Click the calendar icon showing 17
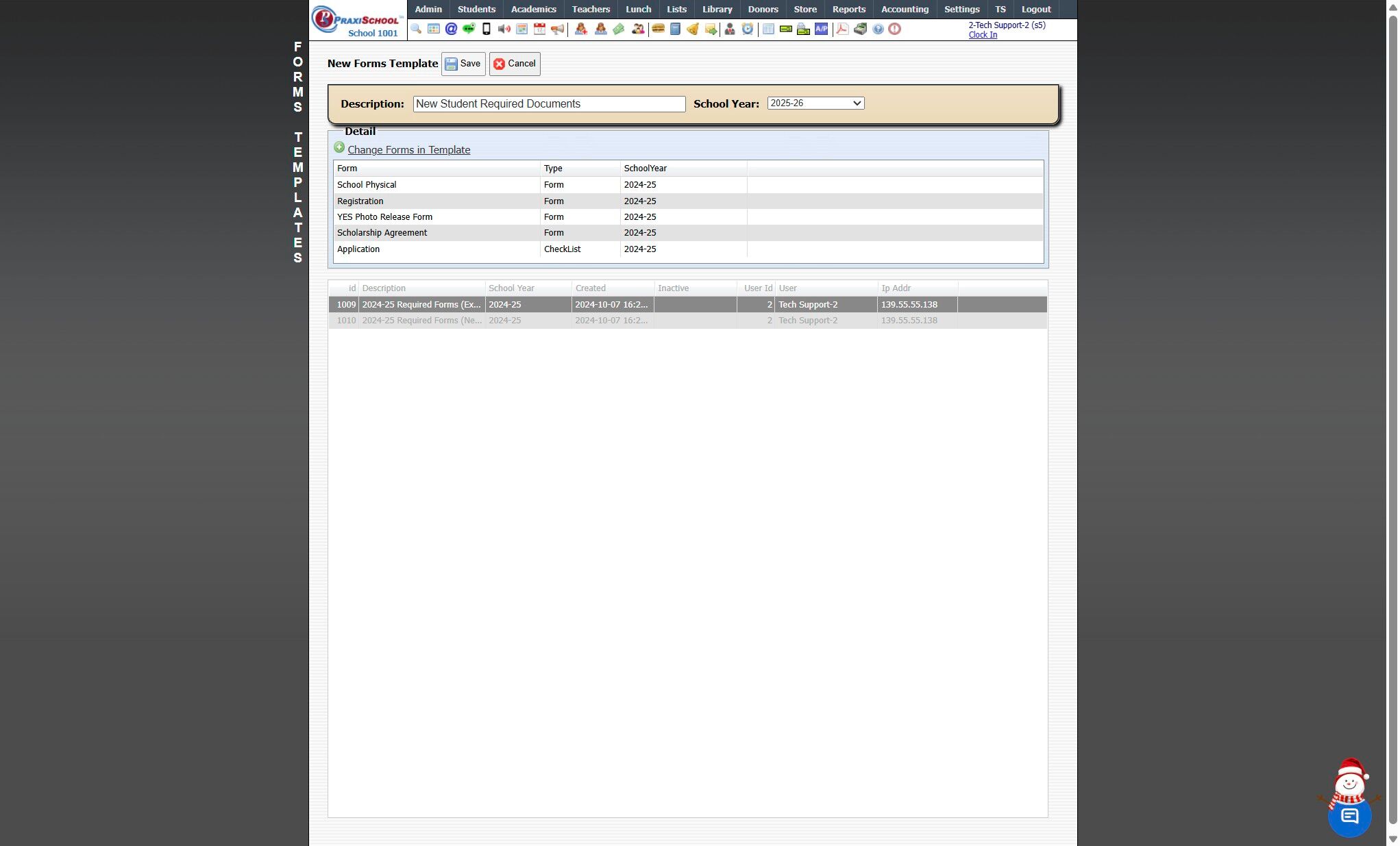This screenshot has height=846, width=1400. [540, 29]
